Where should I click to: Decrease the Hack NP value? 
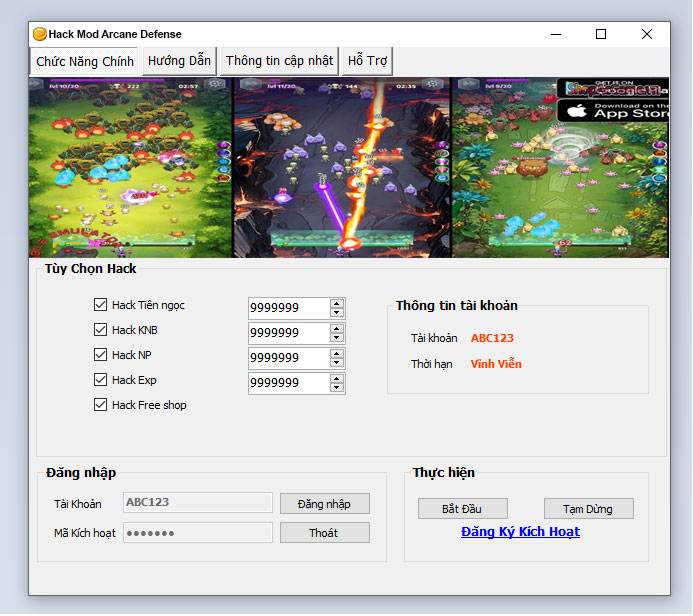click(337, 362)
